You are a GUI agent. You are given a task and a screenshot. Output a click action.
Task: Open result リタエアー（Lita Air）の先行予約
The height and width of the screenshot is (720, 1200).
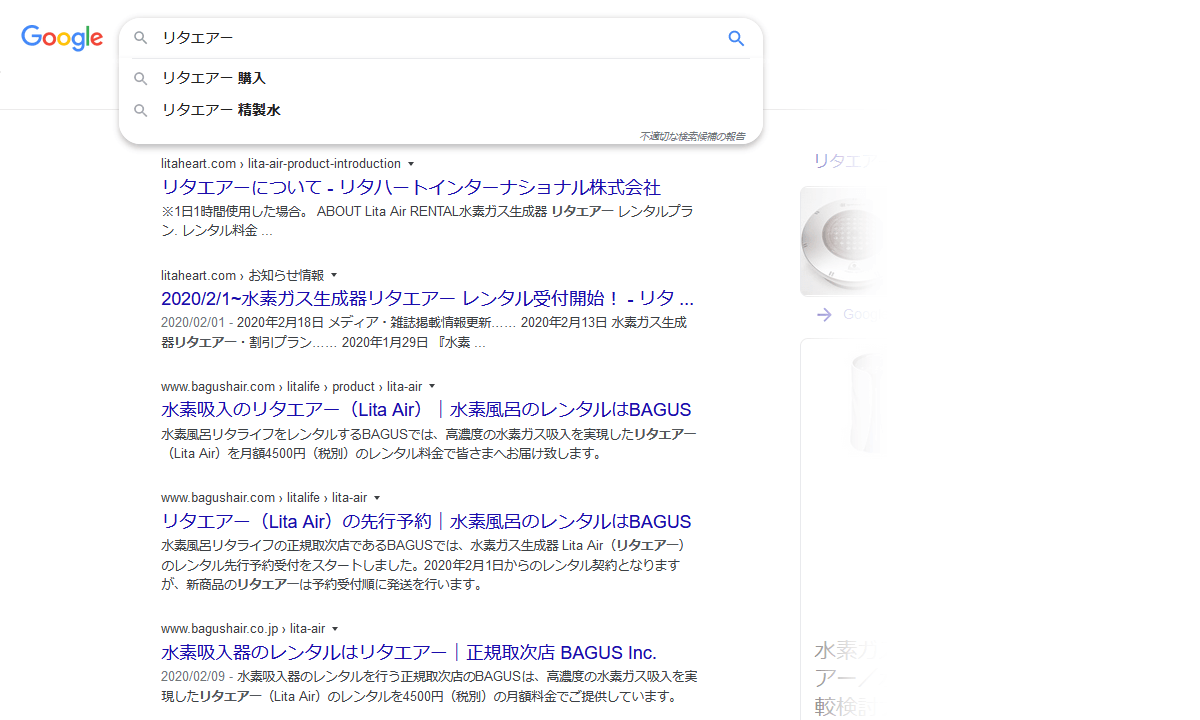(426, 521)
